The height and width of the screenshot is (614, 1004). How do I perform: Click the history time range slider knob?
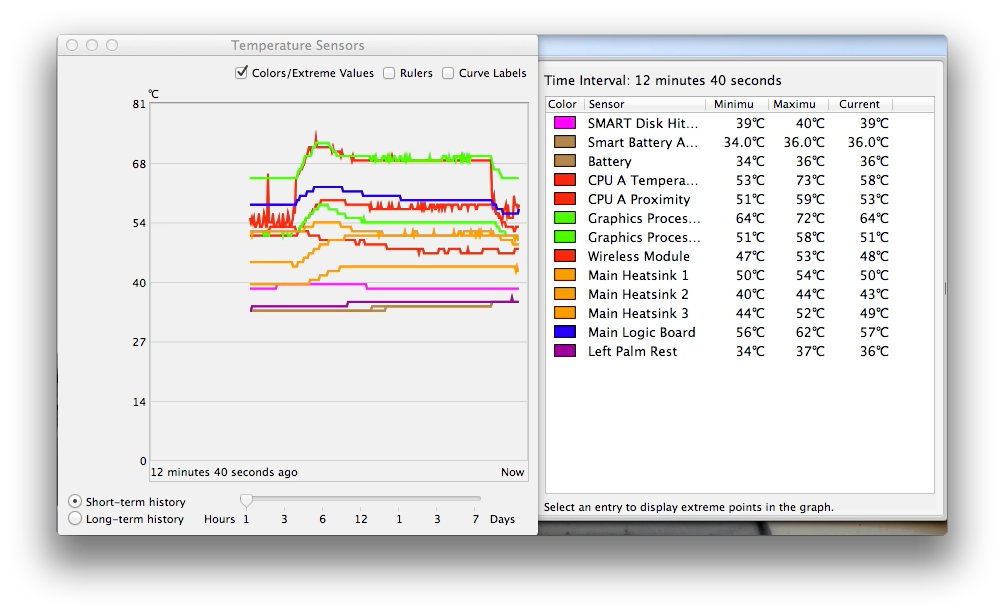click(246, 500)
